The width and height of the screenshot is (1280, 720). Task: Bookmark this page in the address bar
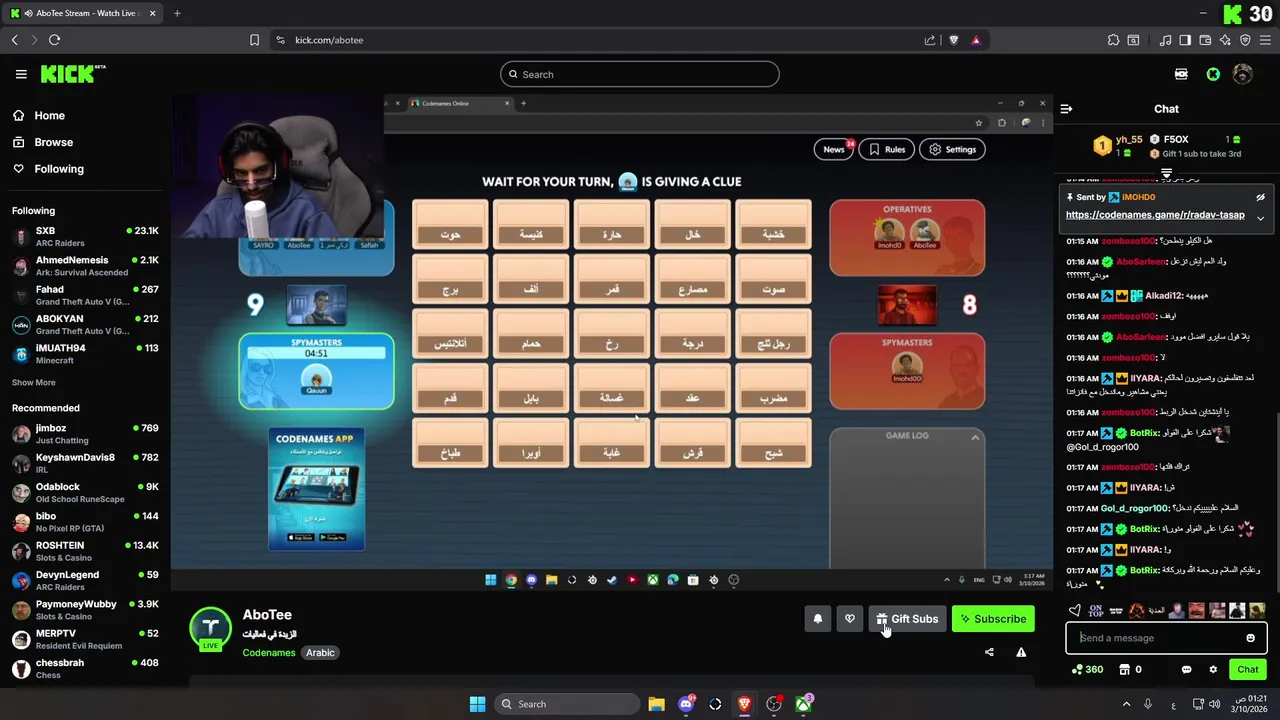[x=254, y=40]
